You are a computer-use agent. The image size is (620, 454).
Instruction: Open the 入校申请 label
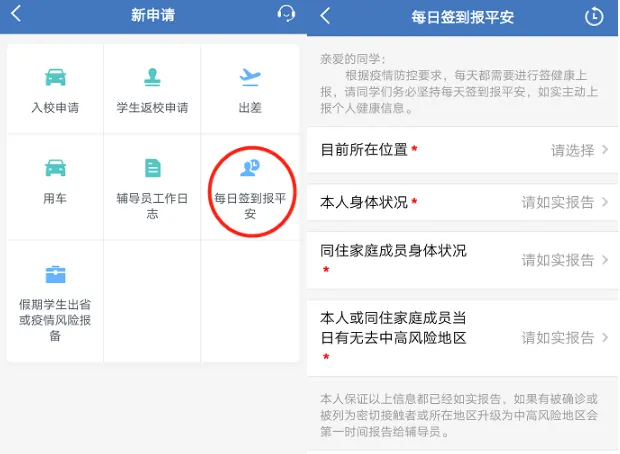point(55,108)
